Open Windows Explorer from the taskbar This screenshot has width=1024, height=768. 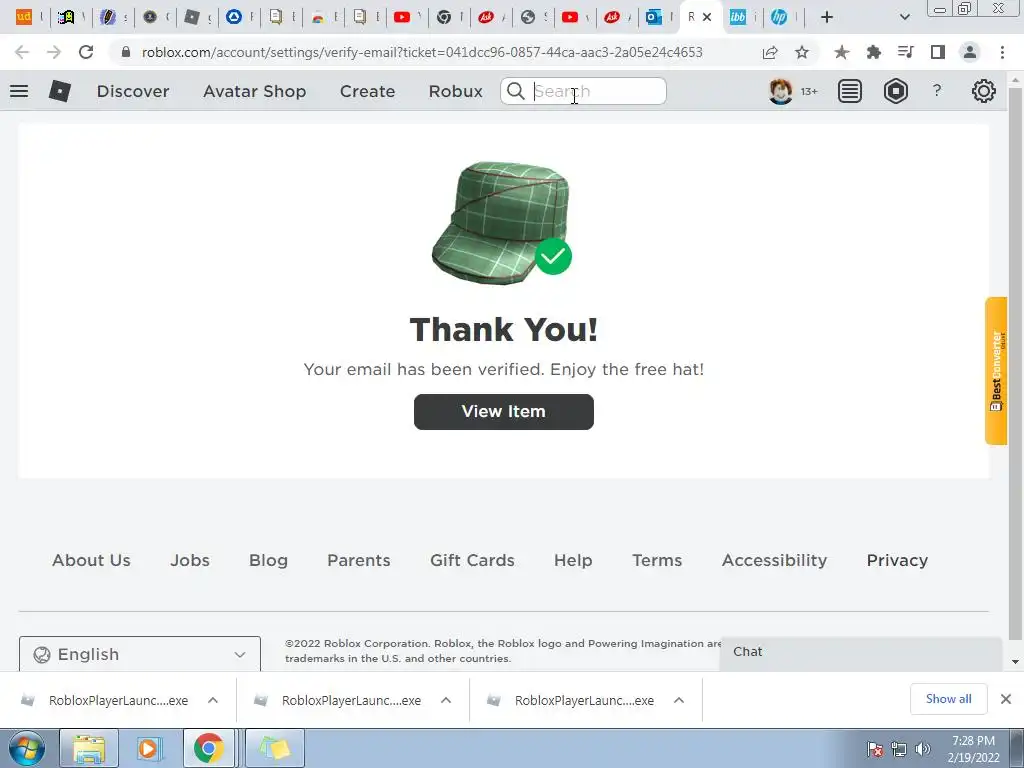[x=89, y=748]
